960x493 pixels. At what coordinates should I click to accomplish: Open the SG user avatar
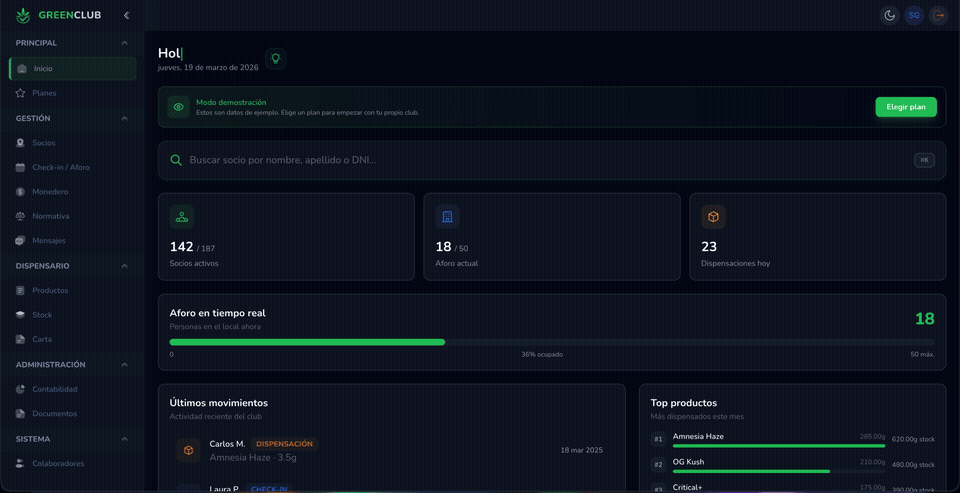[914, 15]
